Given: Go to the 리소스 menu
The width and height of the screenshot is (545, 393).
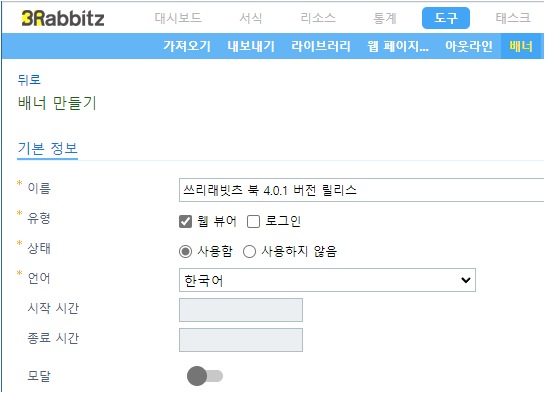Looking at the screenshot, I should tap(318, 18).
